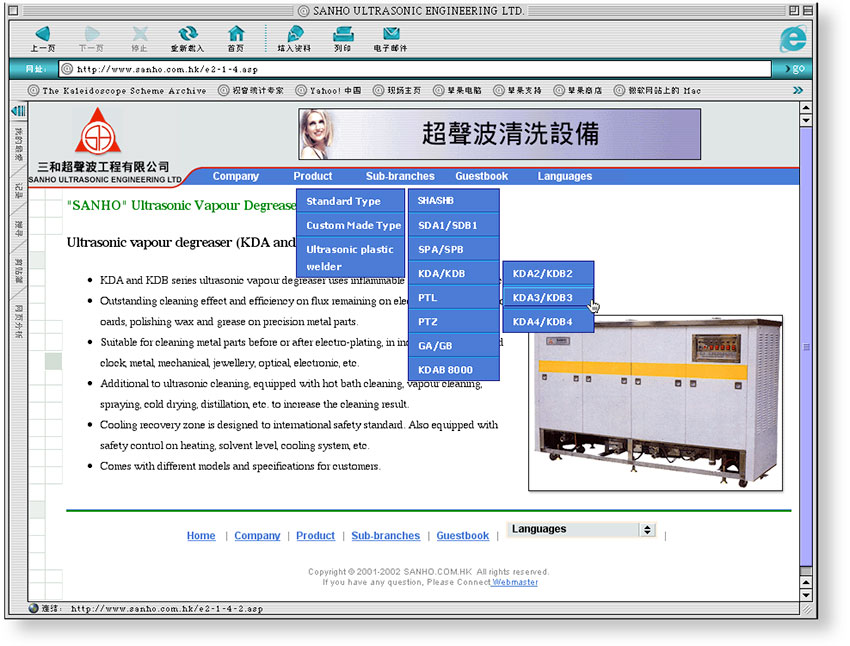Click the AutoFill toolbar icon
The height and width of the screenshot is (646, 850).
pos(294,34)
